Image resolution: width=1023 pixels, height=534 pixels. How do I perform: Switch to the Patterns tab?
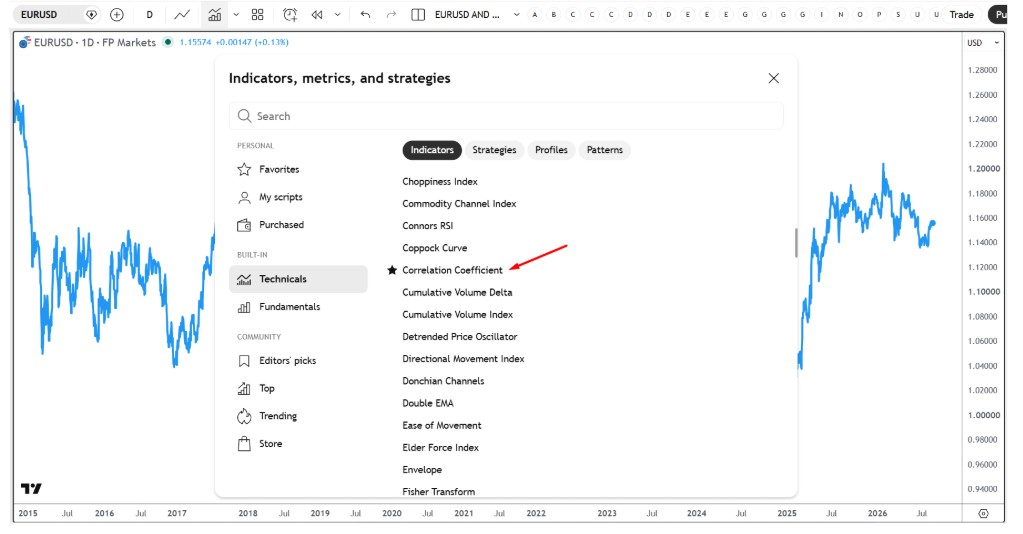pyautogui.click(x=605, y=150)
